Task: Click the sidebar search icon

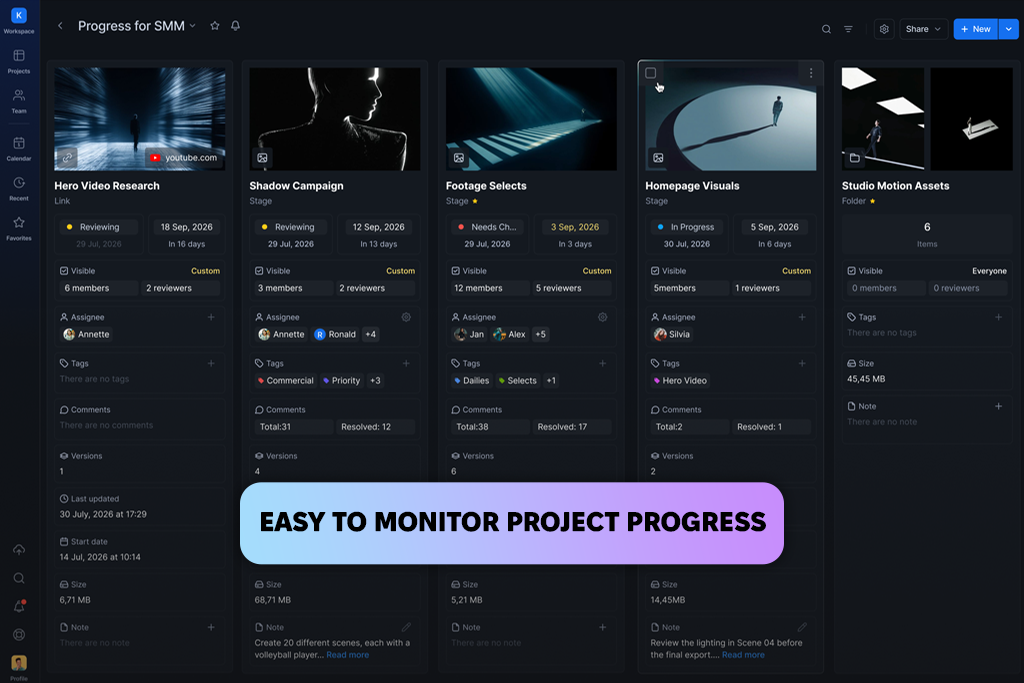Action: 19,578
